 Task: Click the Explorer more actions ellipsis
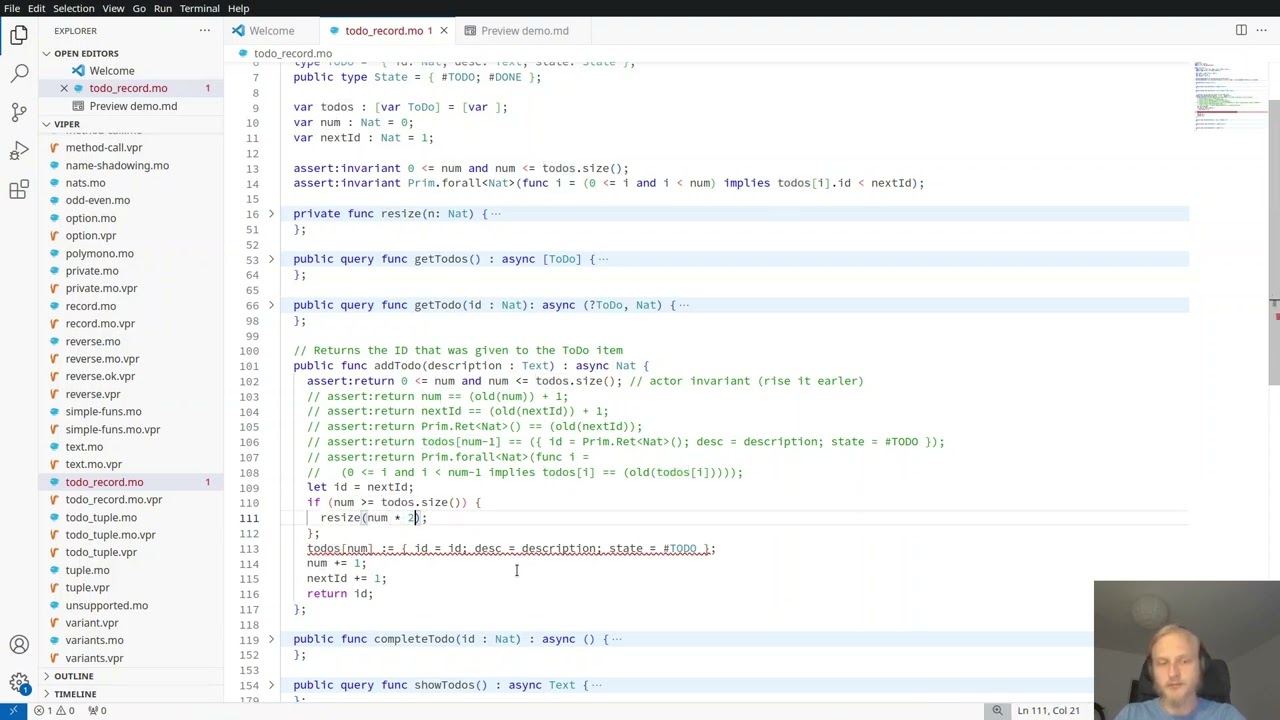(x=205, y=31)
